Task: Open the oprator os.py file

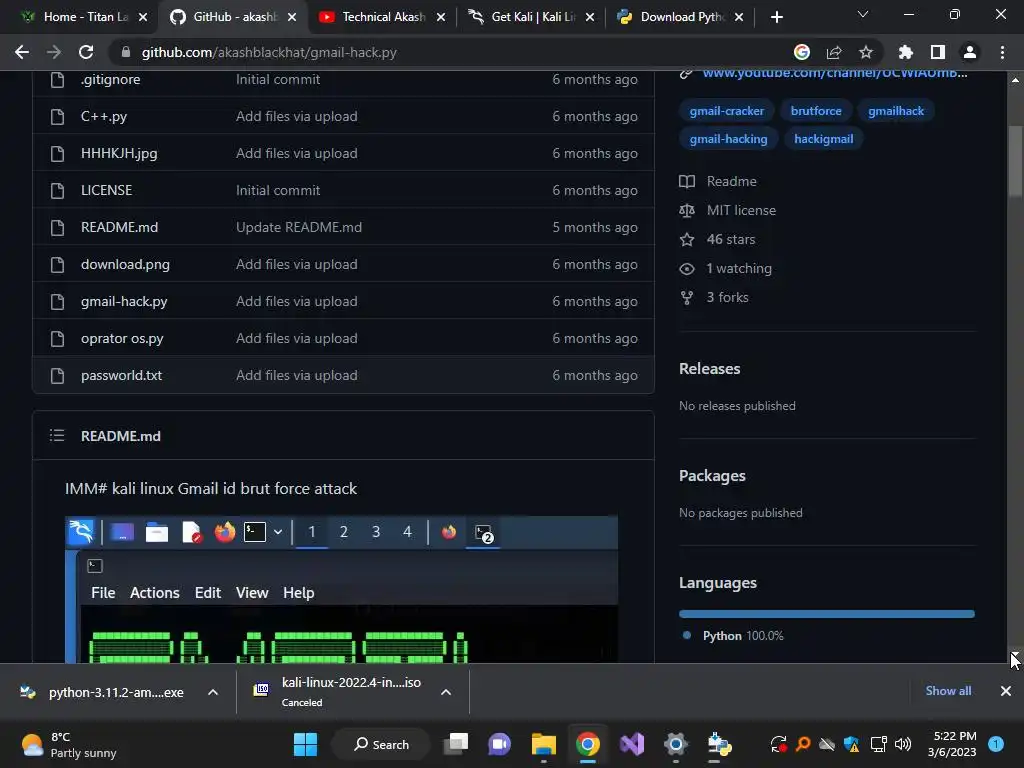Action: click(122, 338)
